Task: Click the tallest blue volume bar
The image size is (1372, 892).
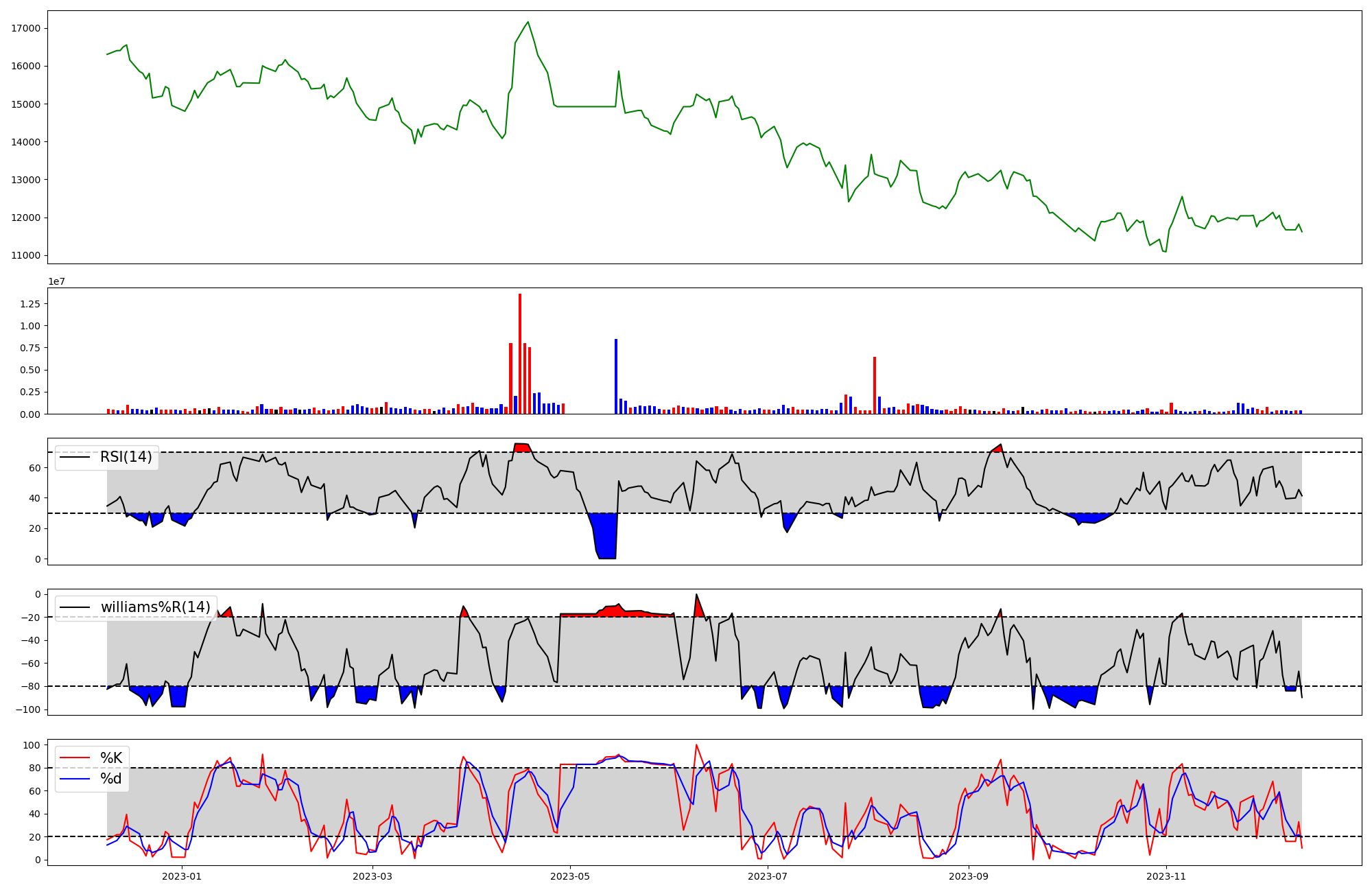Action: [x=616, y=376]
